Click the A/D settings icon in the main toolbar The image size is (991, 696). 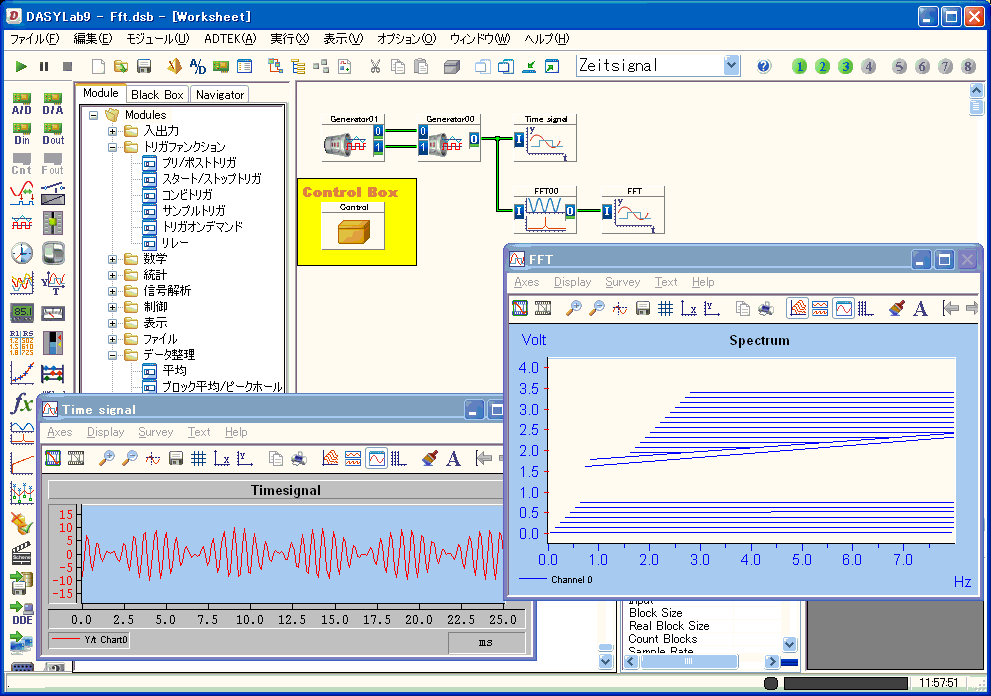(198, 66)
